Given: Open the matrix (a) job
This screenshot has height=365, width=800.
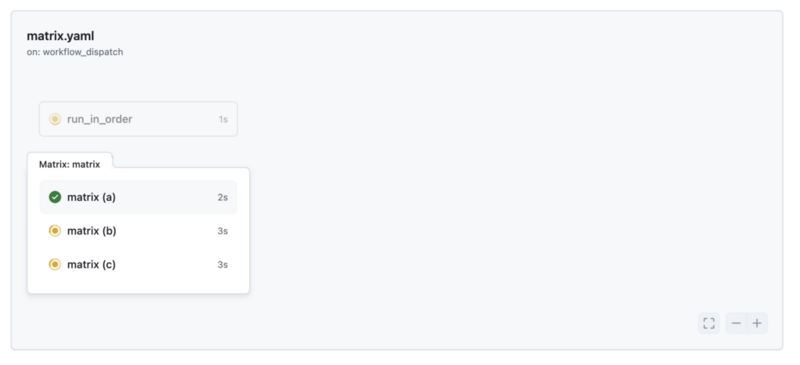Looking at the screenshot, I should [138, 197].
